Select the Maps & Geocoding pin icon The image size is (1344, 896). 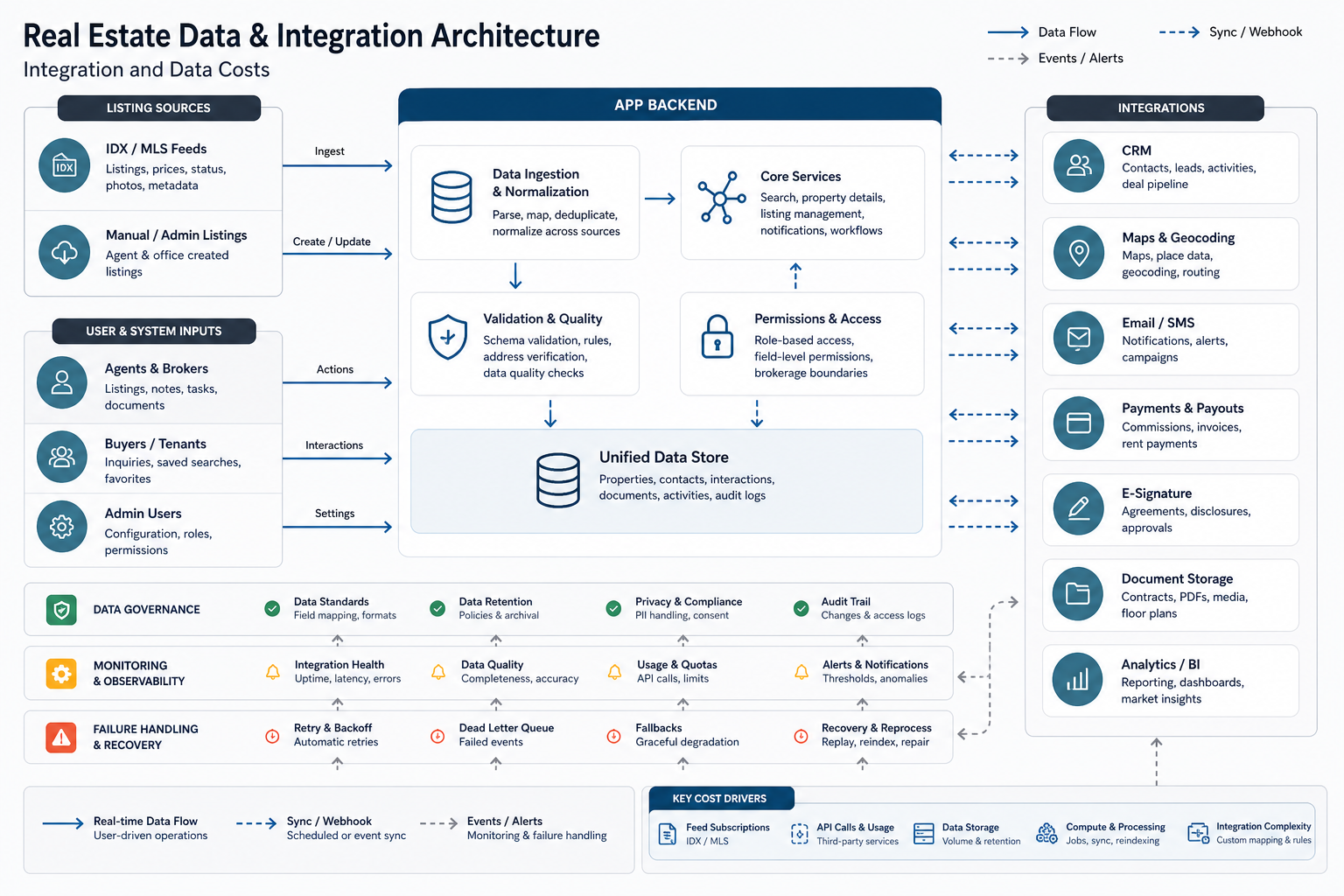pyautogui.click(x=1079, y=252)
